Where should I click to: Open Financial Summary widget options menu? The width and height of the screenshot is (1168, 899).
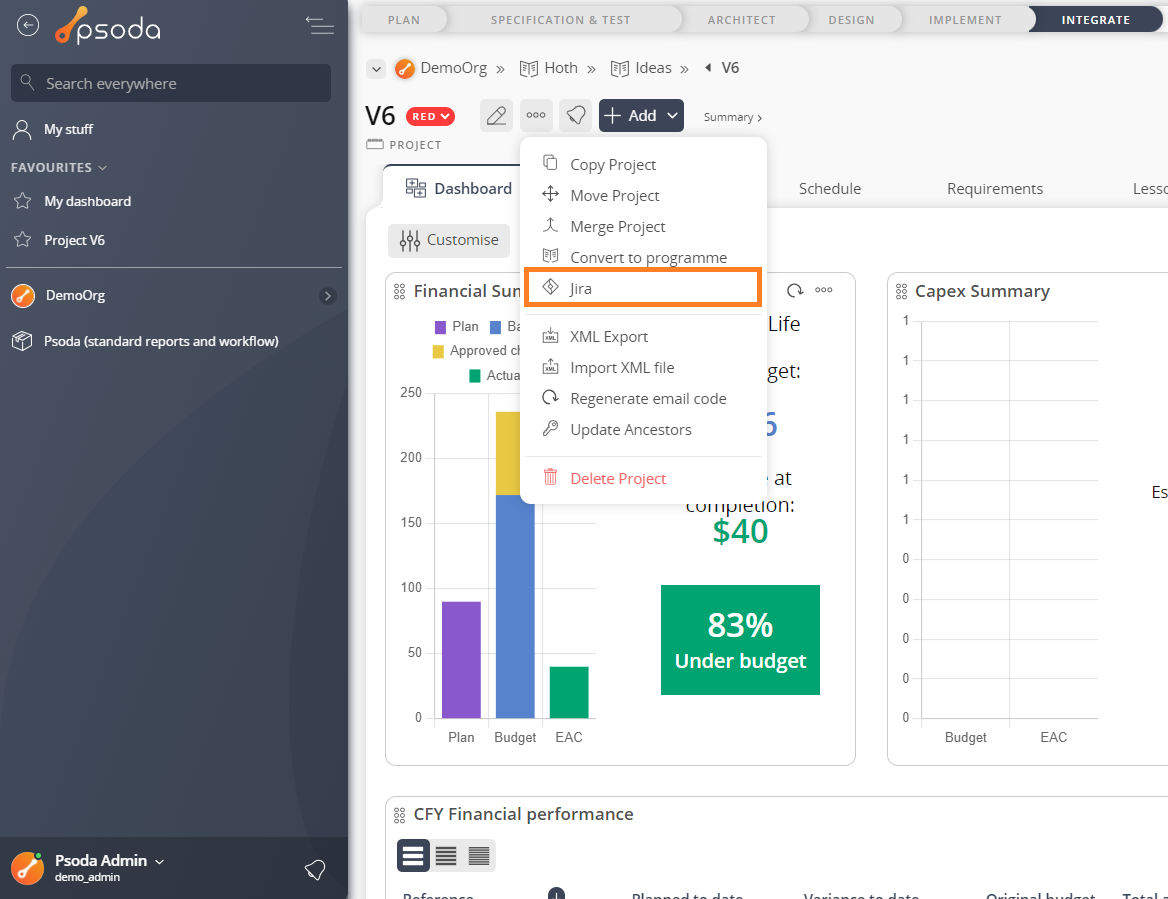[x=824, y=290]
